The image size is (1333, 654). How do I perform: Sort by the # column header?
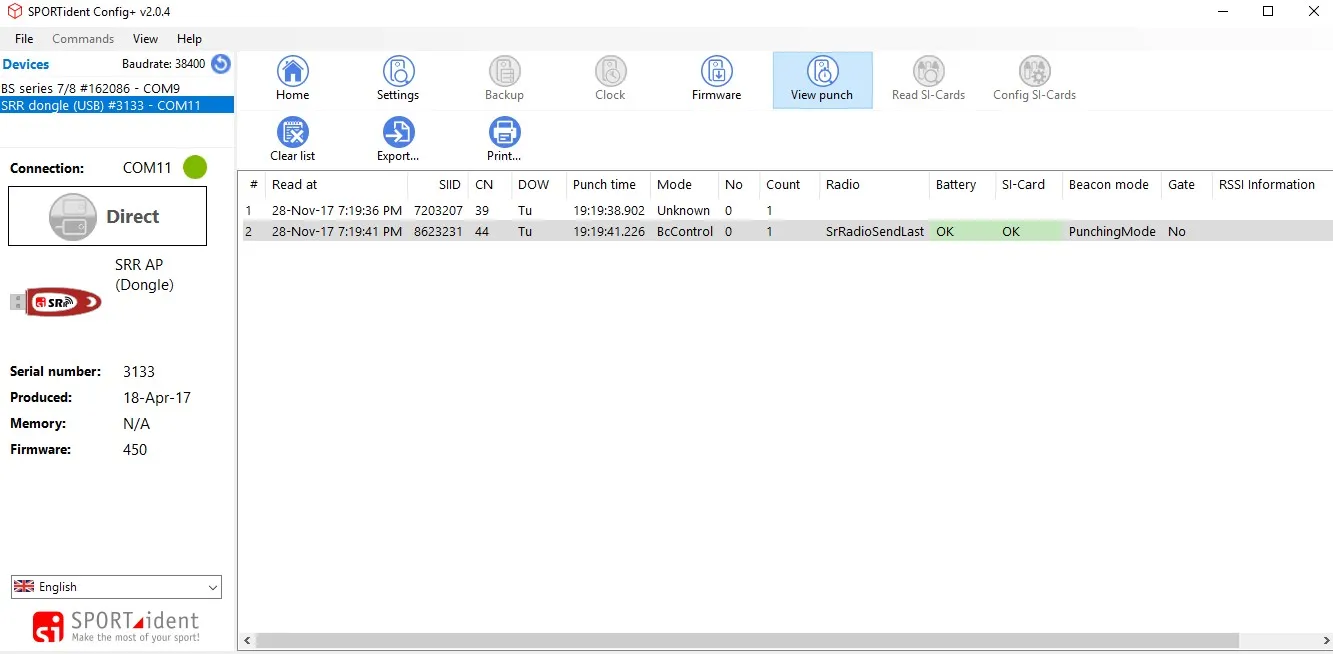[x=253, y=185]
